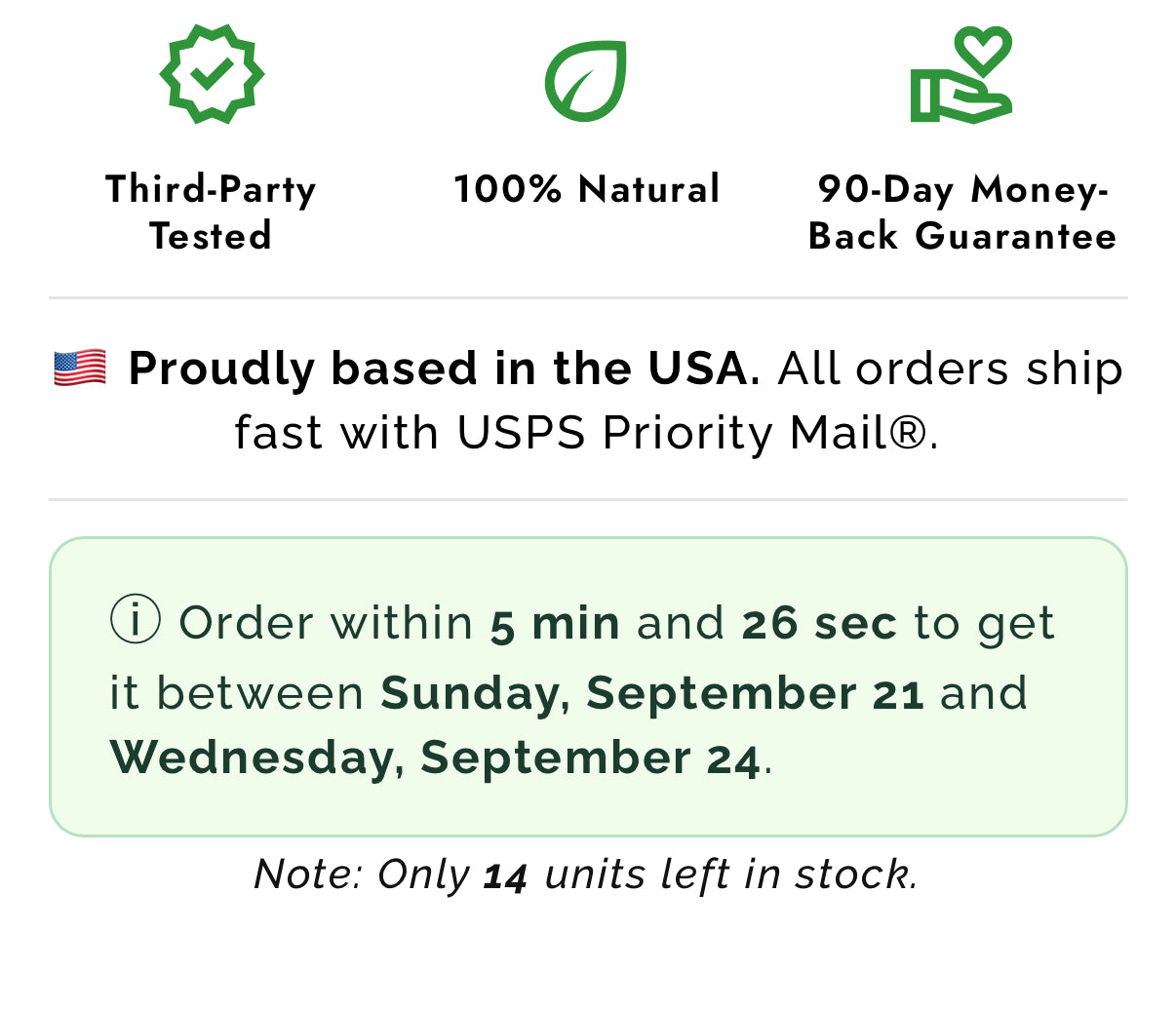Screen dimensions: 1176x1010
Task: Select the "Third-Party Tested" label
Action: (211, 213)
